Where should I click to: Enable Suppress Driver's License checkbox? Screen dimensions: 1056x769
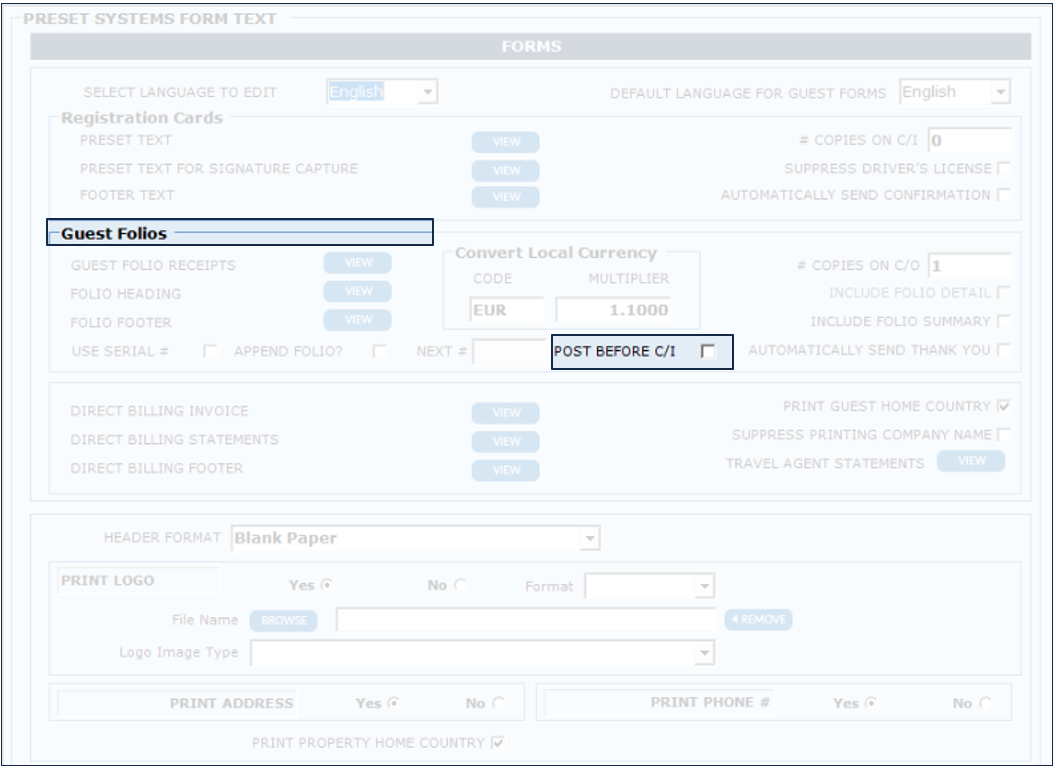click(1003, 169)
